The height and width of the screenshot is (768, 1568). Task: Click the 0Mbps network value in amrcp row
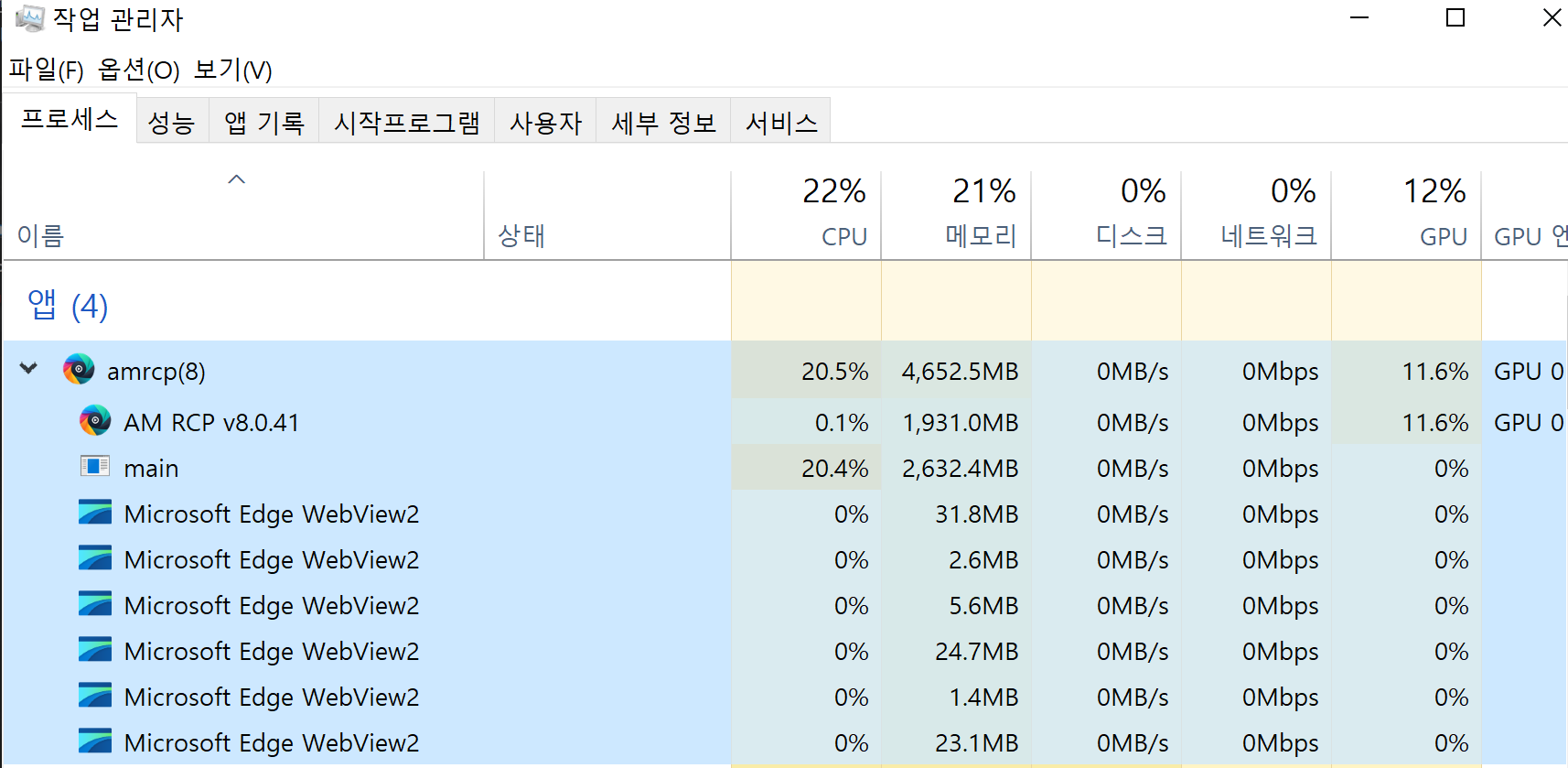(x=1280, y=371)
